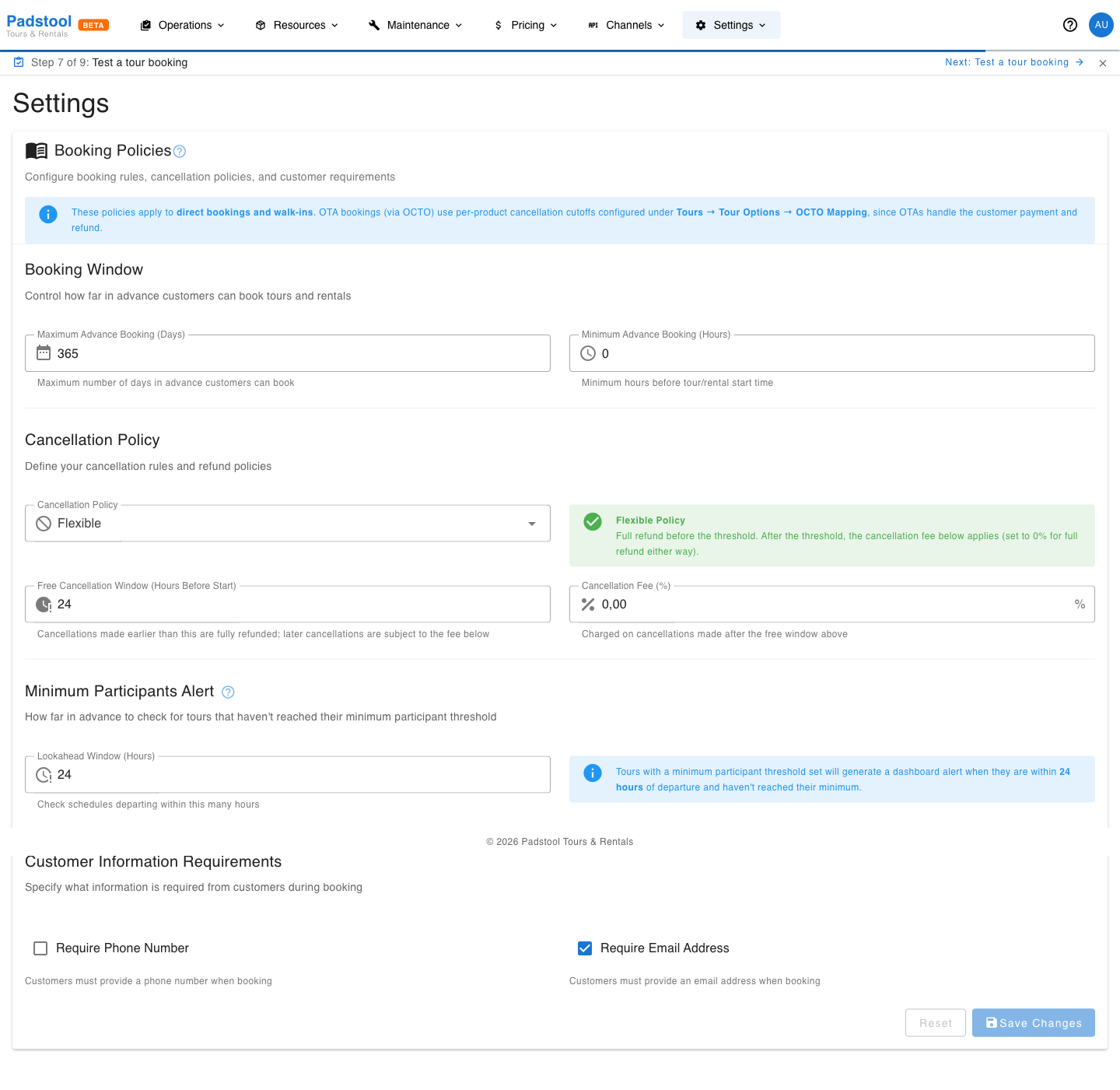The height and width of the screenshot is (1090, 1120).
Task: Click the Flexible Policy heading text
Action: [x=650, y=520]
